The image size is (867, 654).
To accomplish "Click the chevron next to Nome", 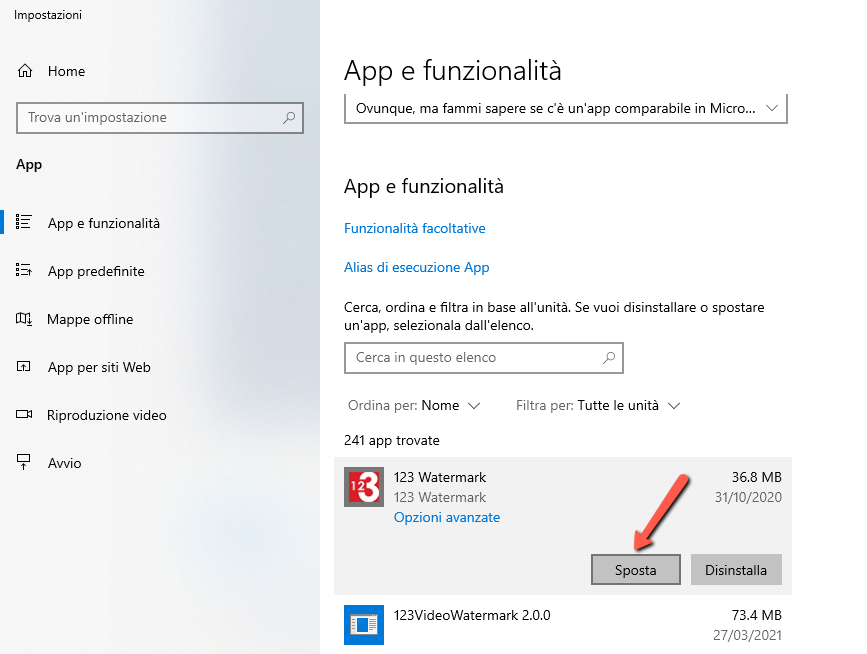I will tap(474, 406).
